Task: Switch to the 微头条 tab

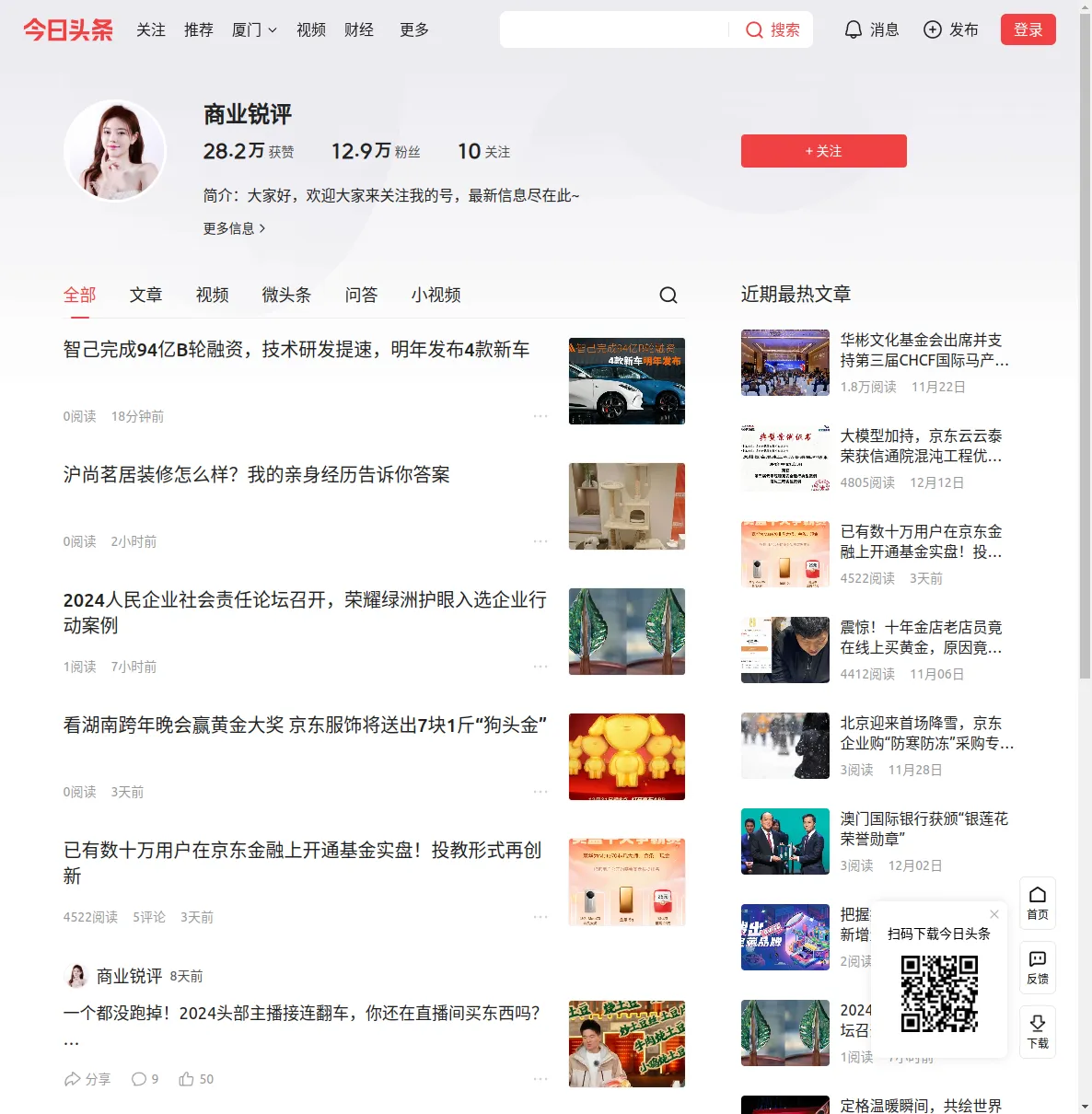Action: pos(287,295)
